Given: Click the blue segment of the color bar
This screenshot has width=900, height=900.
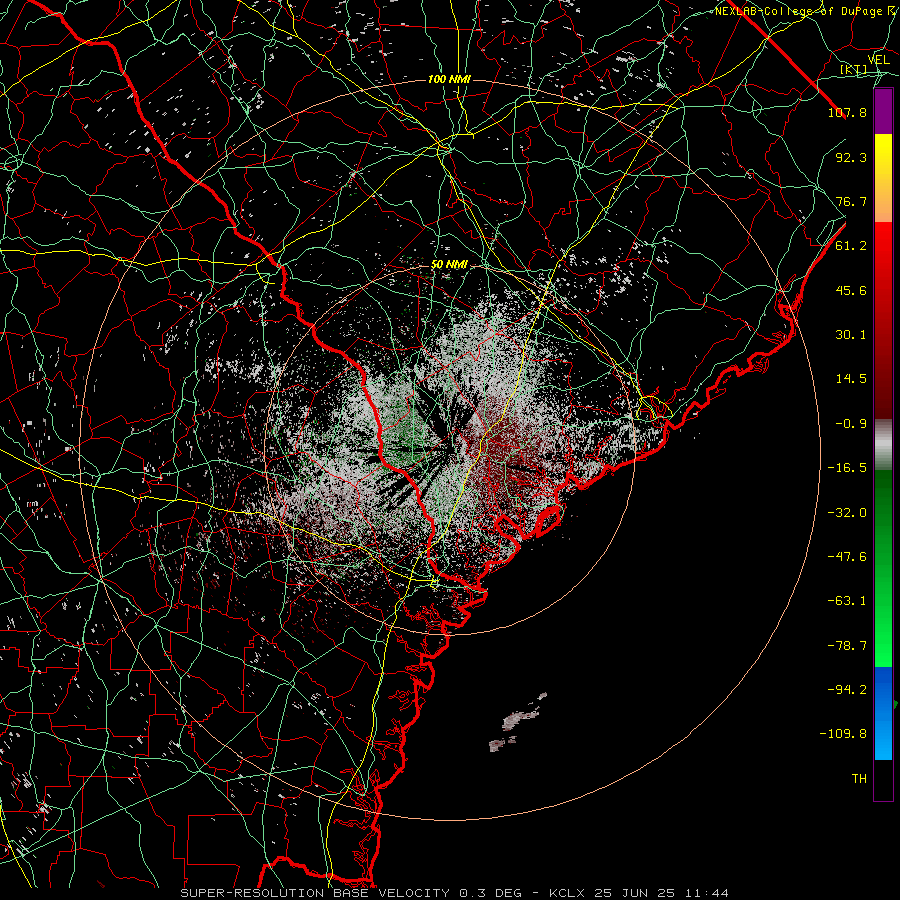Looking at the screenshot, I should point(883,713).
